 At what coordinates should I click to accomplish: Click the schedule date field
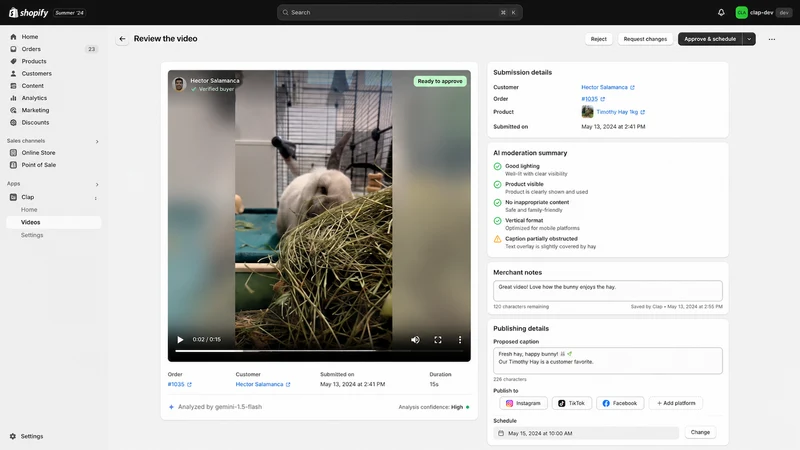coord(586,433)
